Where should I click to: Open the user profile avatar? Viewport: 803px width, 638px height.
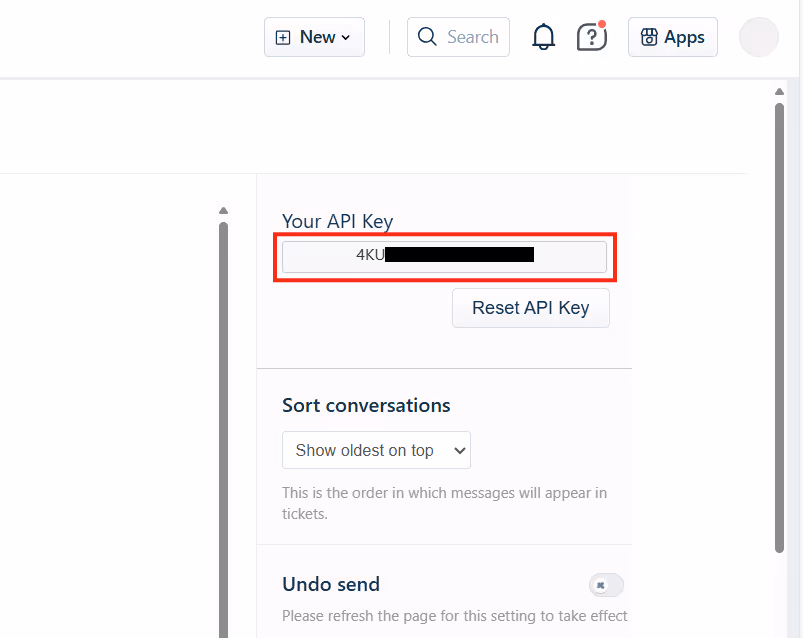pyautogui.click(x=758, y=37)
